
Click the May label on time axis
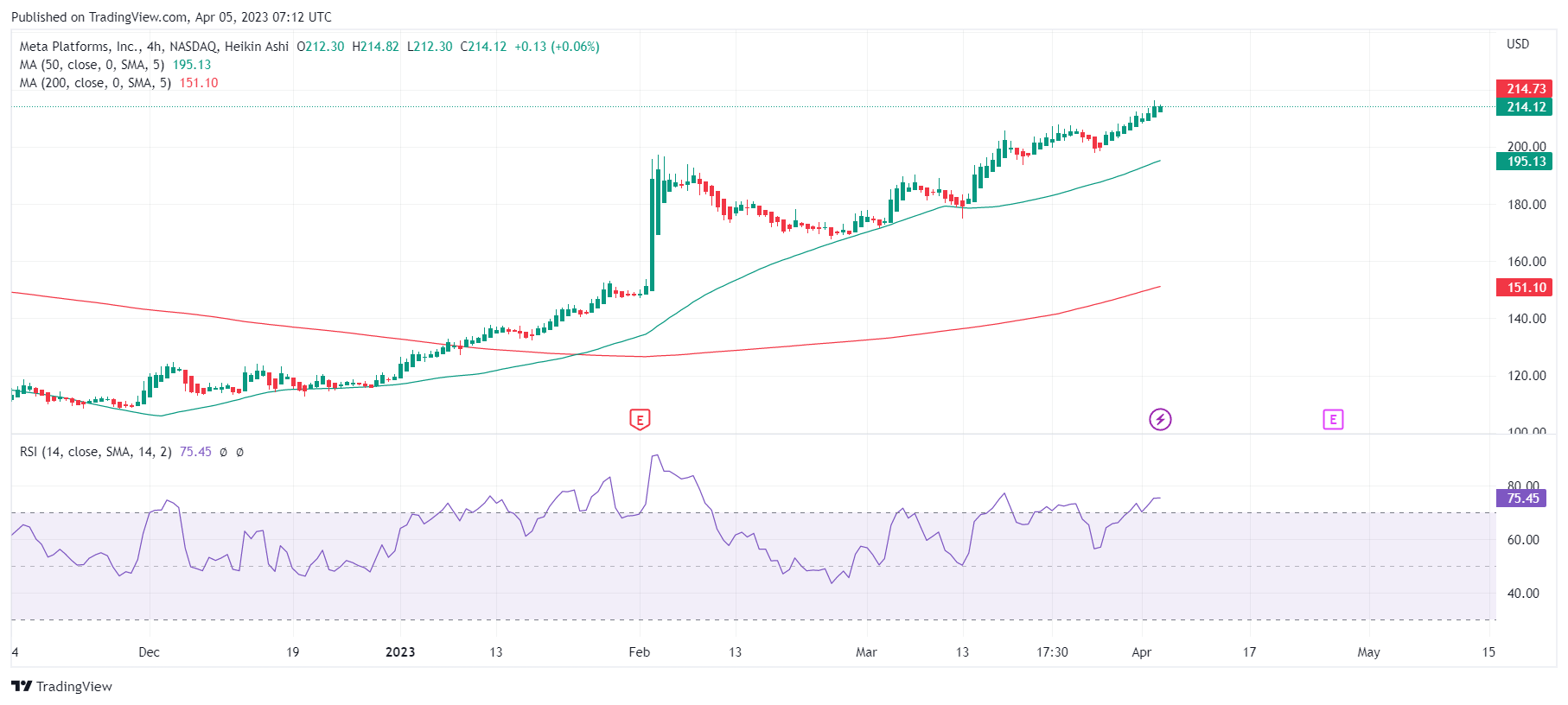click(x=1368, y=652)
